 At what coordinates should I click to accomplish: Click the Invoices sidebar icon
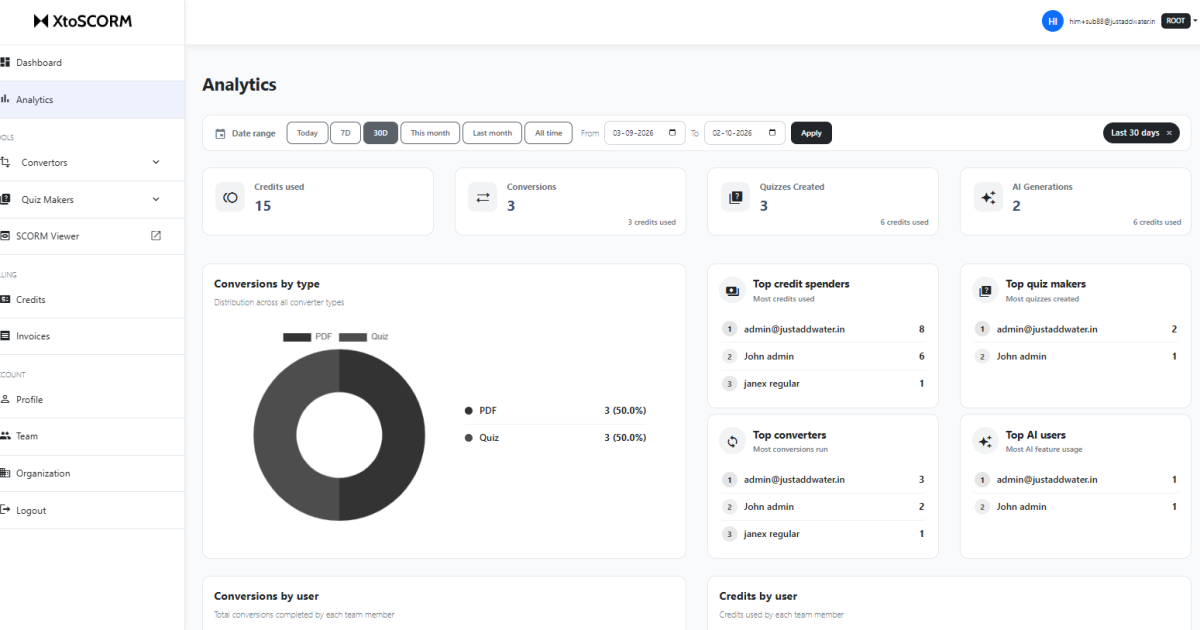click(5, 336)
